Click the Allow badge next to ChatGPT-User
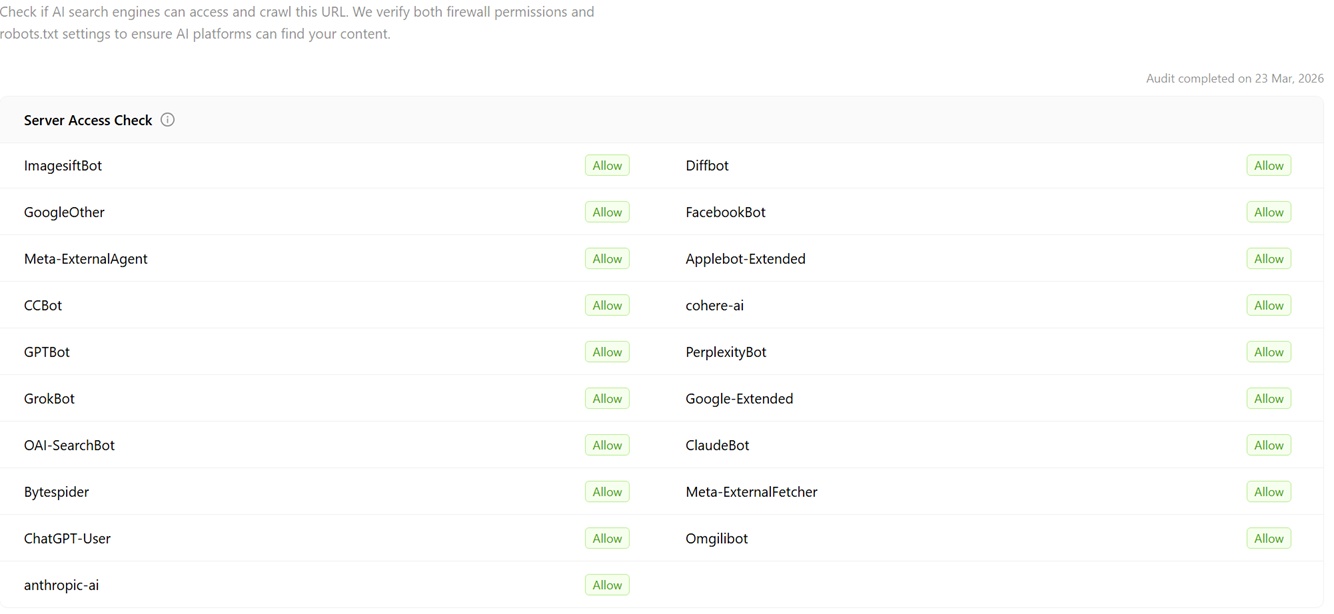 (x=607, y=539)
